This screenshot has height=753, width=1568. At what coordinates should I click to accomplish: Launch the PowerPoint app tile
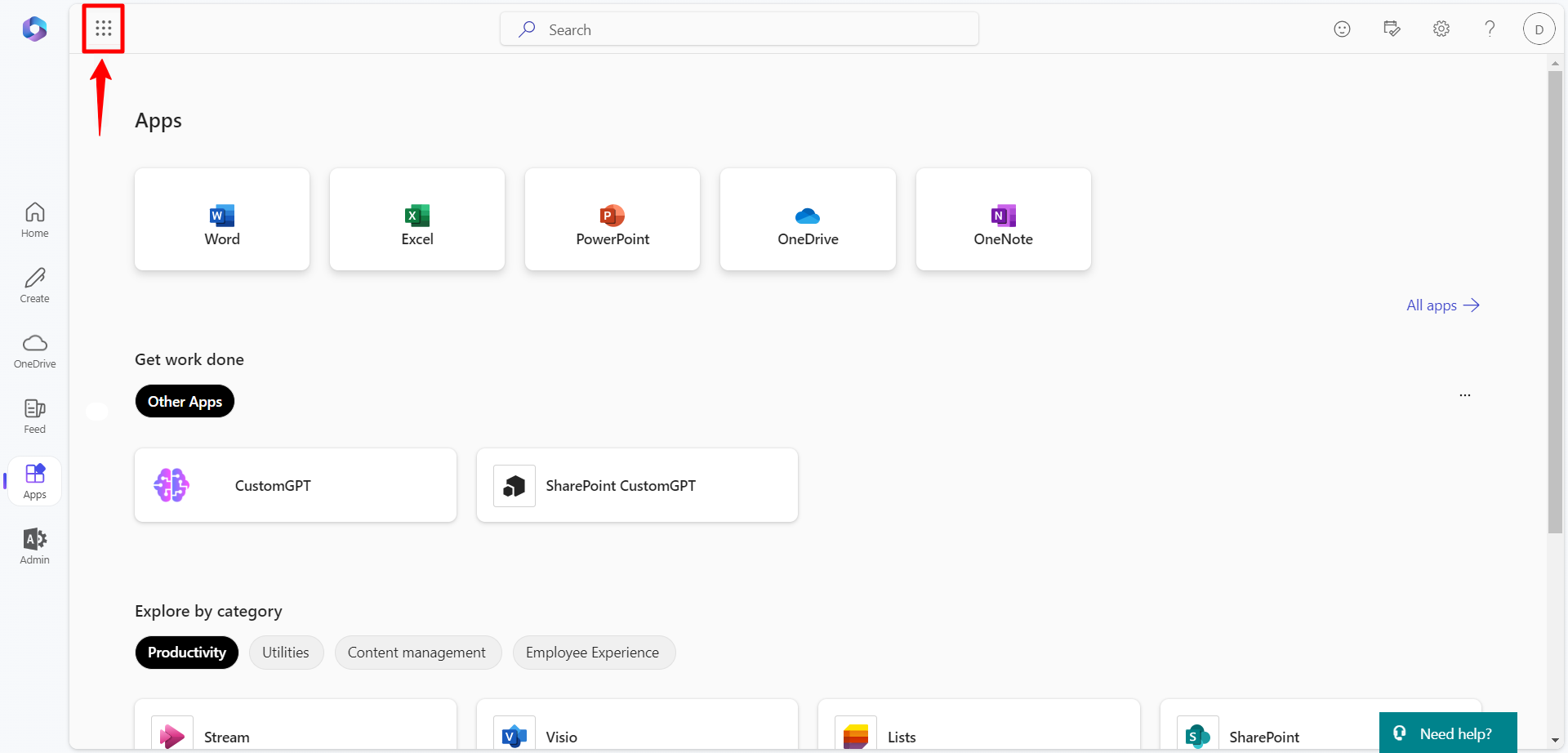pyautogui.click(x=612, y=219)
